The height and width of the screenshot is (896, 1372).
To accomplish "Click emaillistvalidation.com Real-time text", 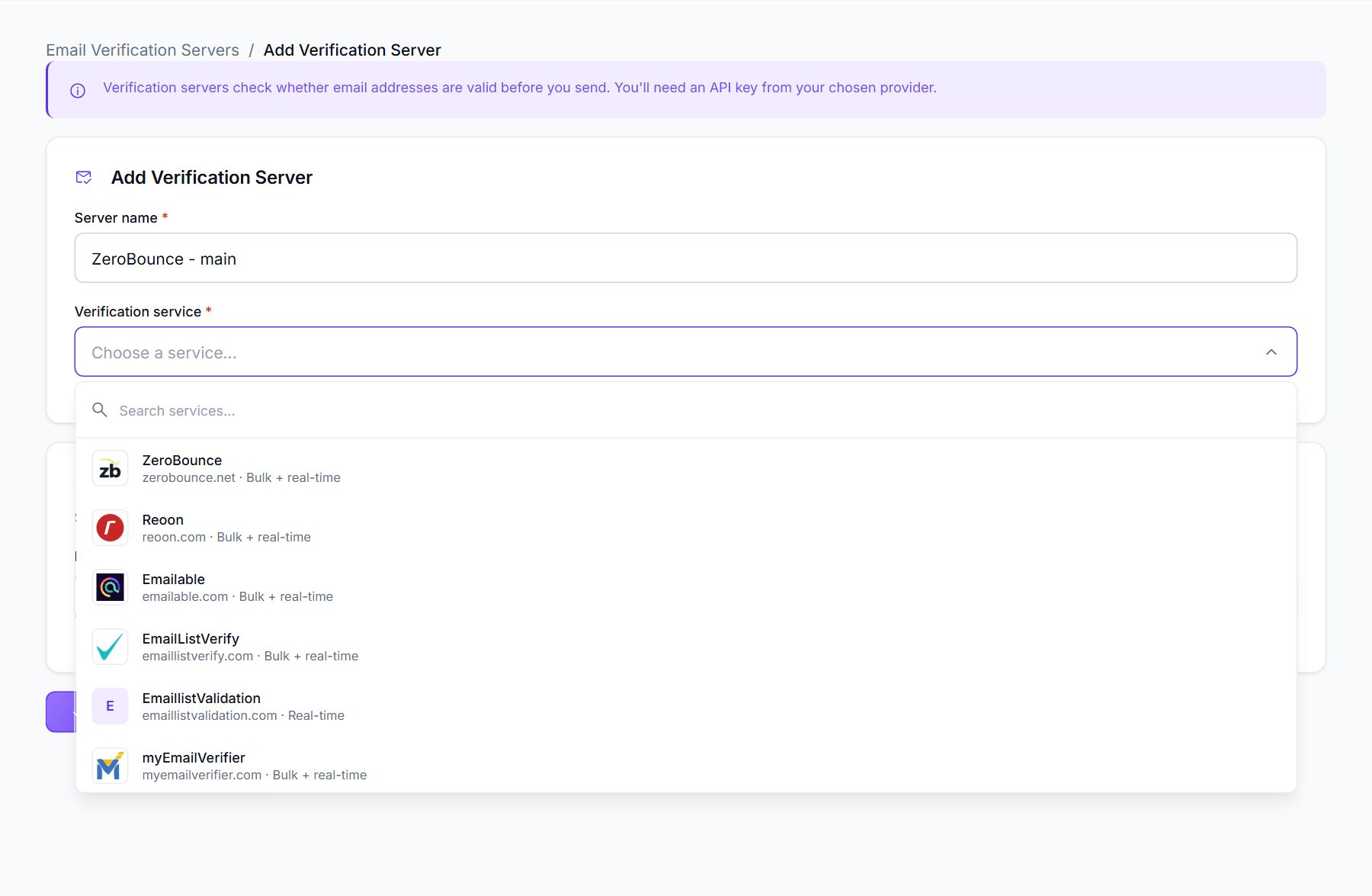I will click(x=243, y=716).
